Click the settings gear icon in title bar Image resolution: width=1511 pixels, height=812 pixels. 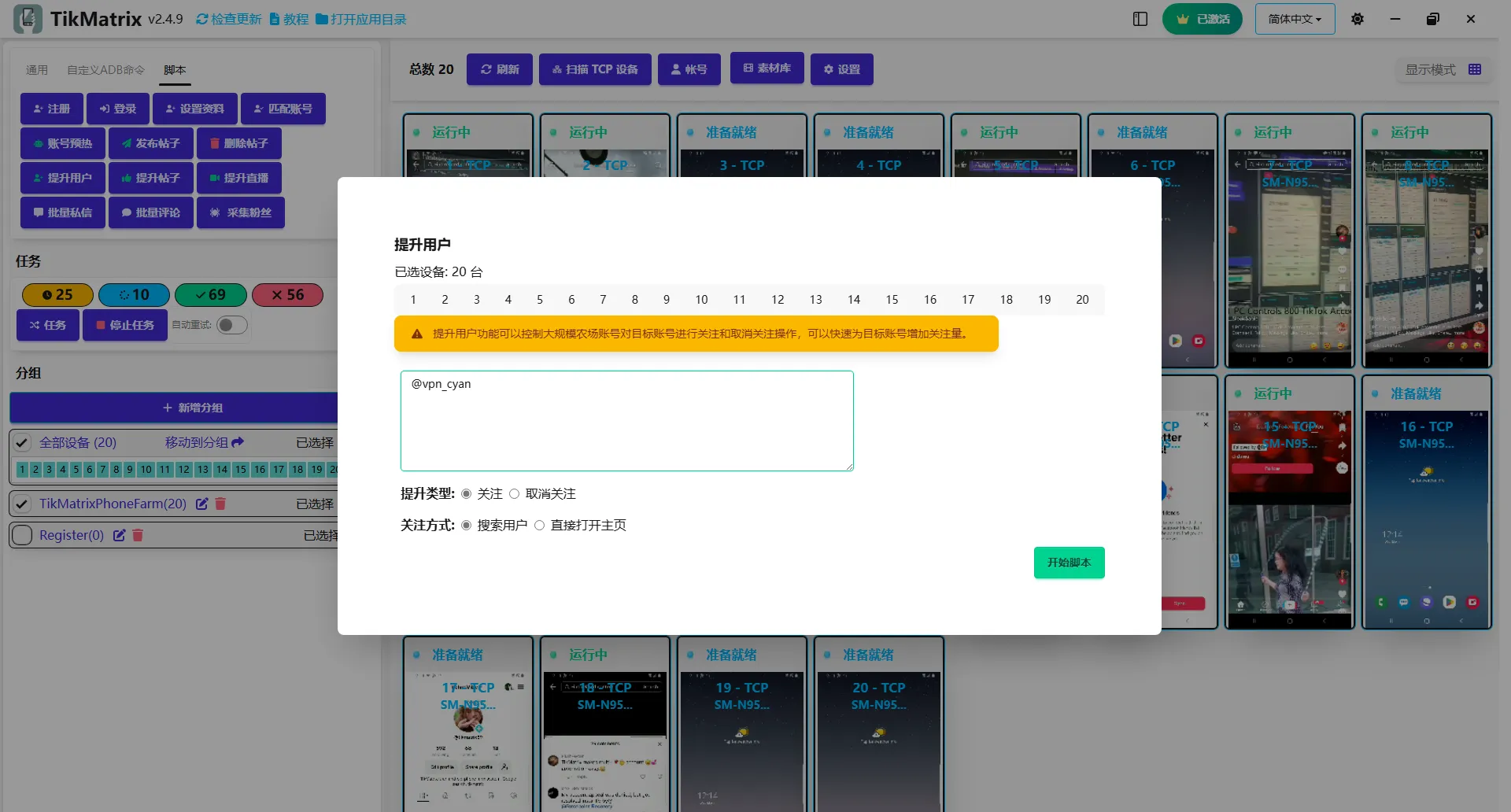[1358, 19]
